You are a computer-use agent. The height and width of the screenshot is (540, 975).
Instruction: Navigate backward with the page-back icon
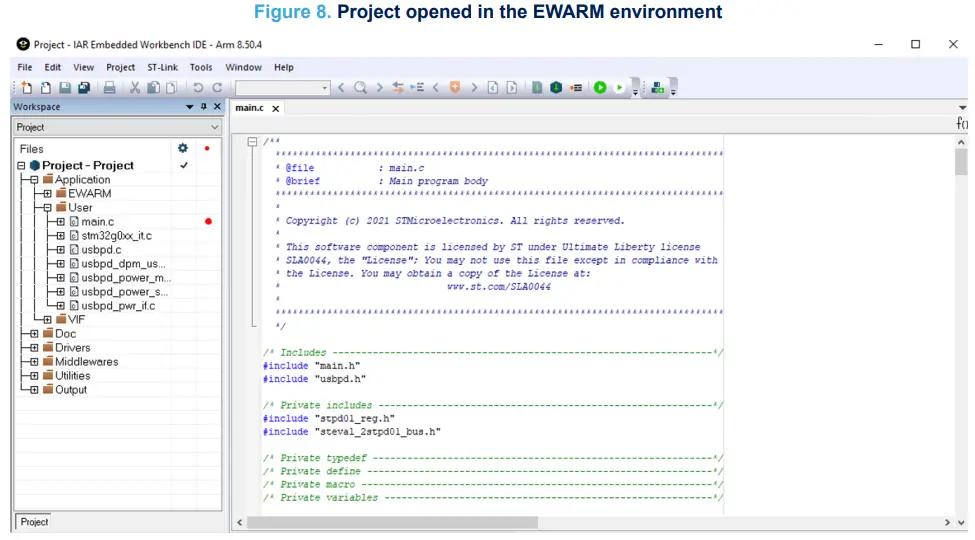(x=492, y=88)
